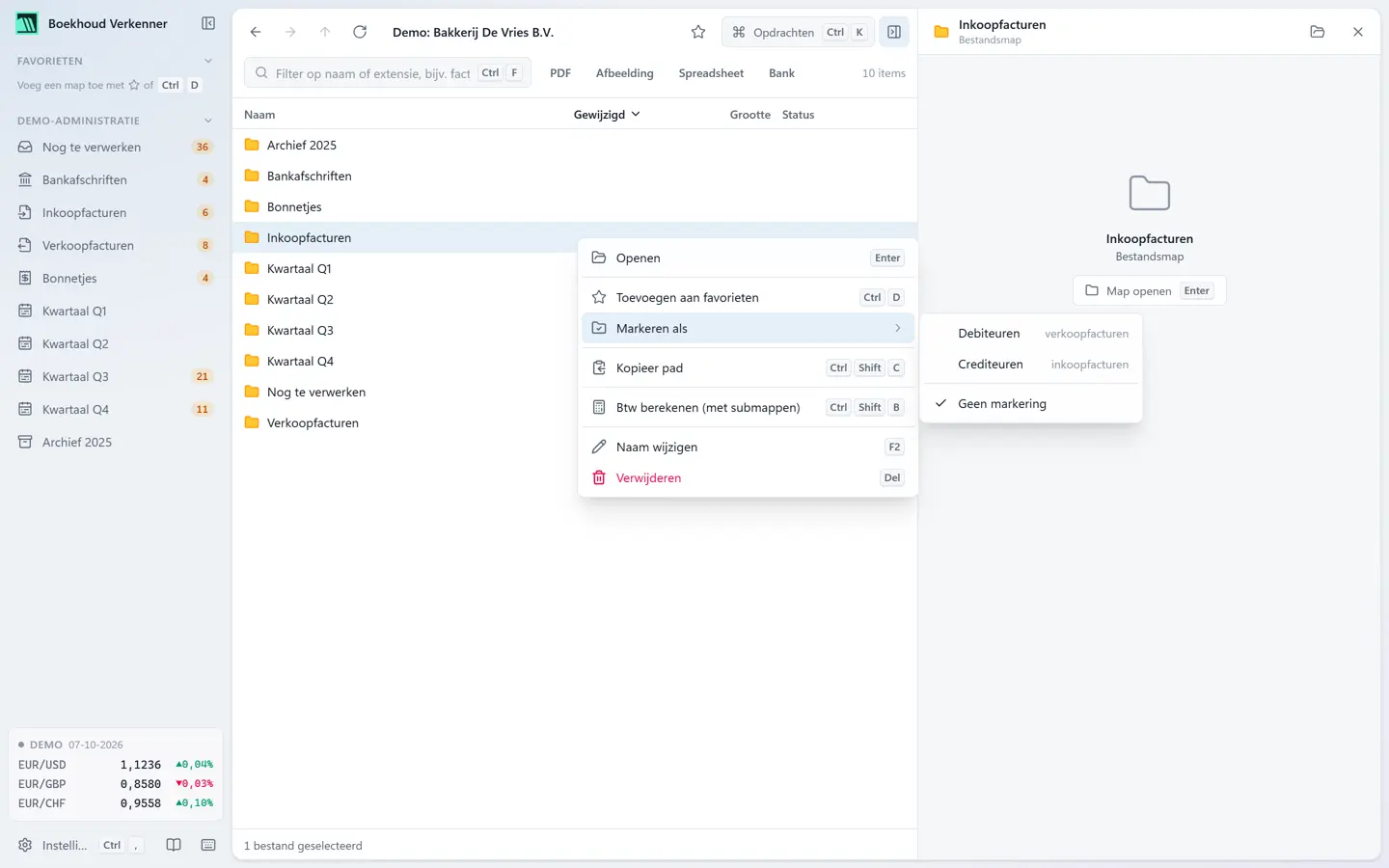Choose Btw berekenen (met submappen)
Viewport: 1389px width, 868px height.
[748, 407]
